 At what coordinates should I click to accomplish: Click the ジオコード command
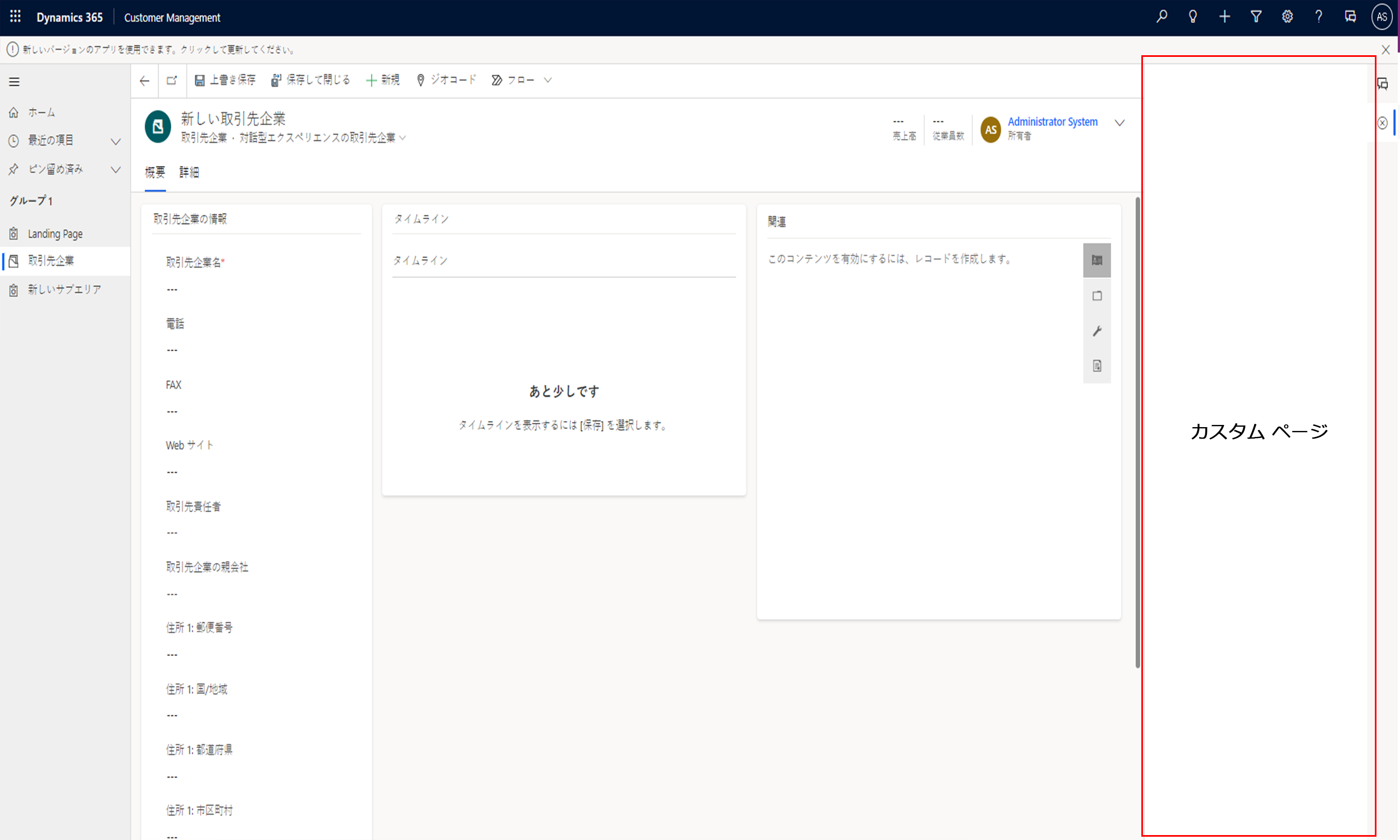tap(446, 80)
